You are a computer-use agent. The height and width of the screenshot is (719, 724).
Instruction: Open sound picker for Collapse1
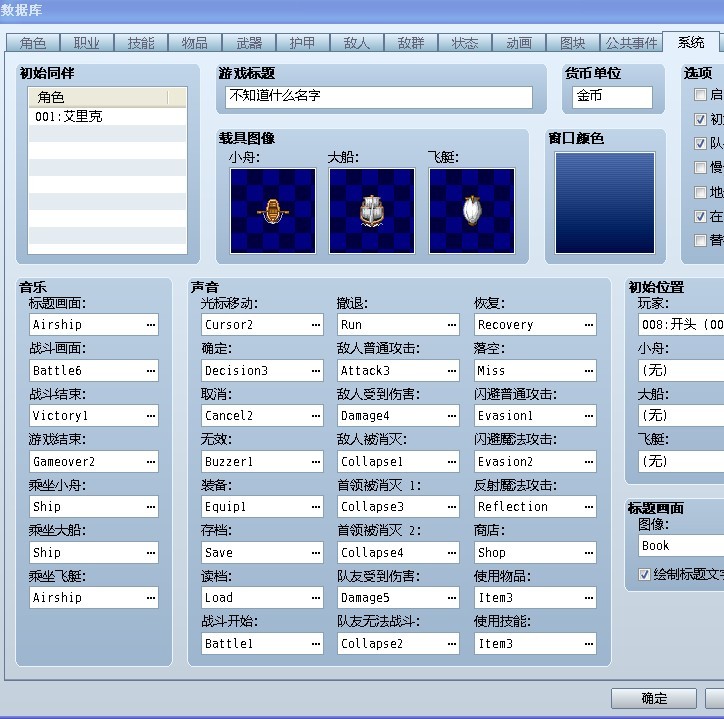pos(452,461)
